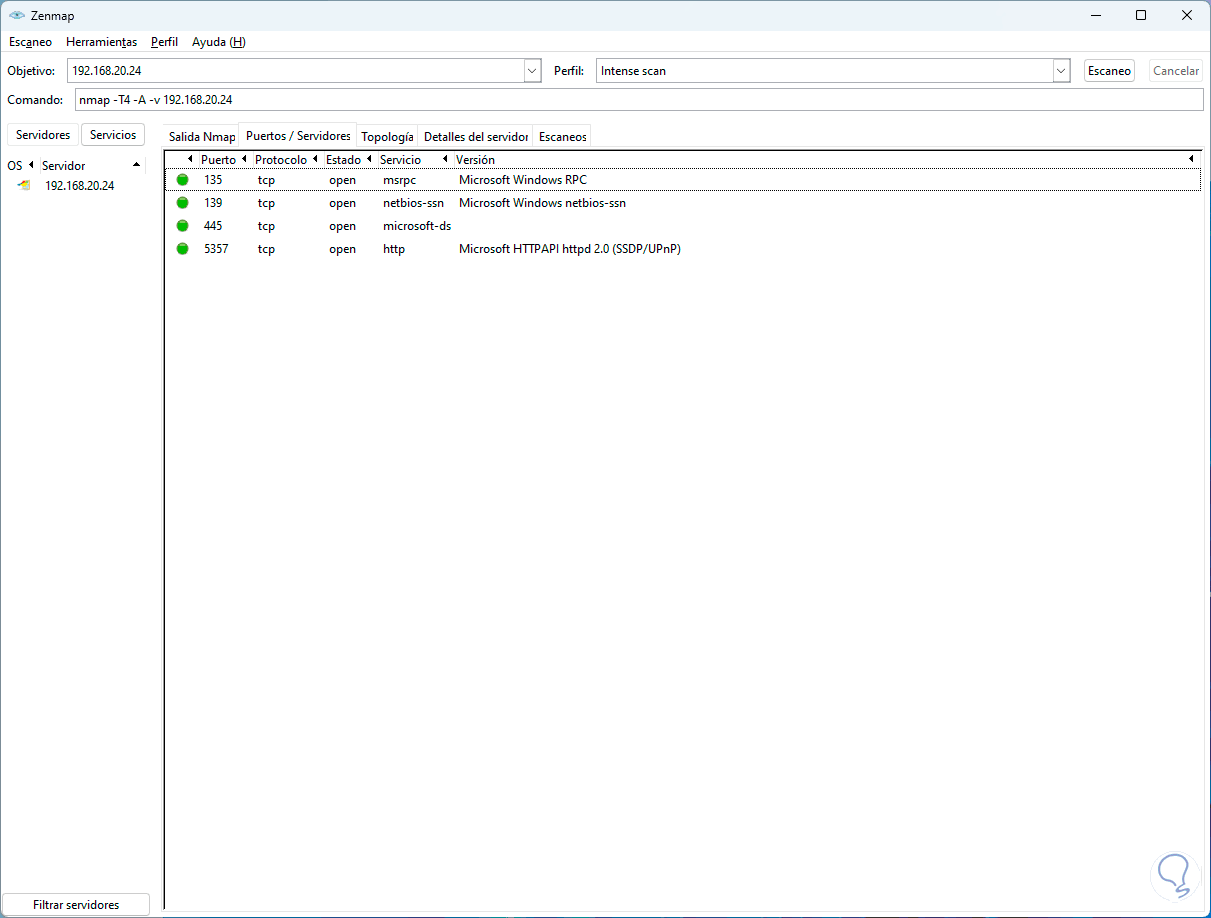Click the Microsoft HTTPAPI httpd 2.0 version text
Screen dimensions: 1211x918
pyautogui.click(x=570, y=249)
